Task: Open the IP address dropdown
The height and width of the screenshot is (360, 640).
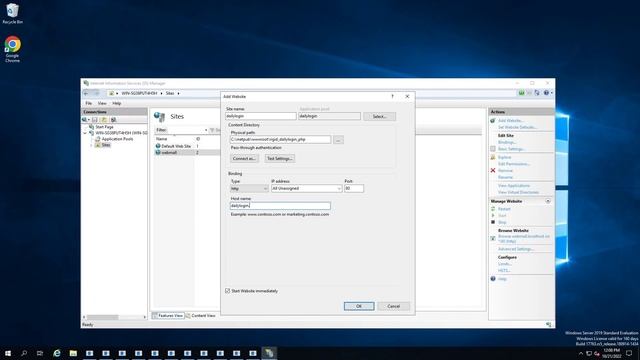Action: 307,189
